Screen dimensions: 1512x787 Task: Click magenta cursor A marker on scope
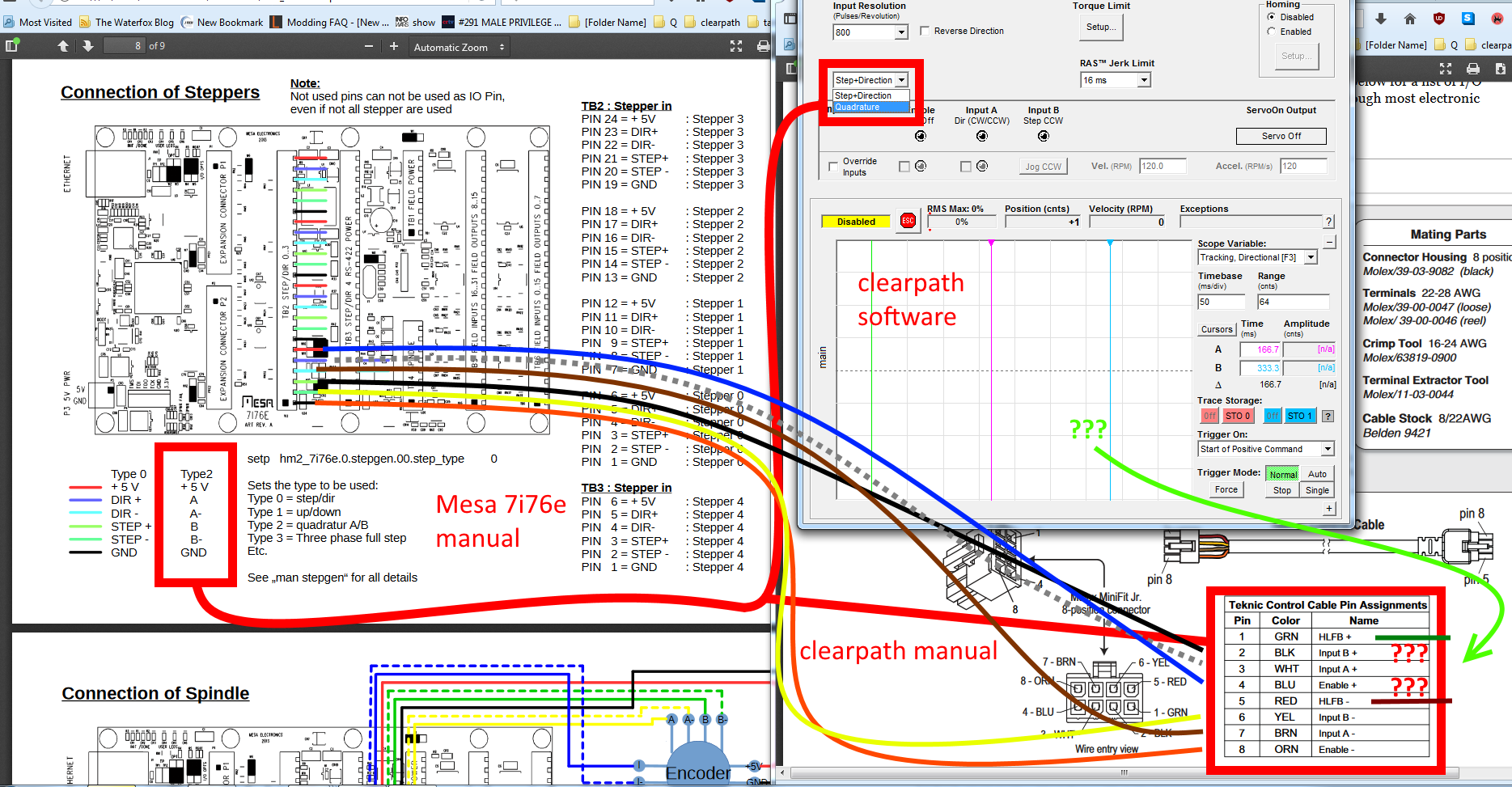click(x=991, y=243)
